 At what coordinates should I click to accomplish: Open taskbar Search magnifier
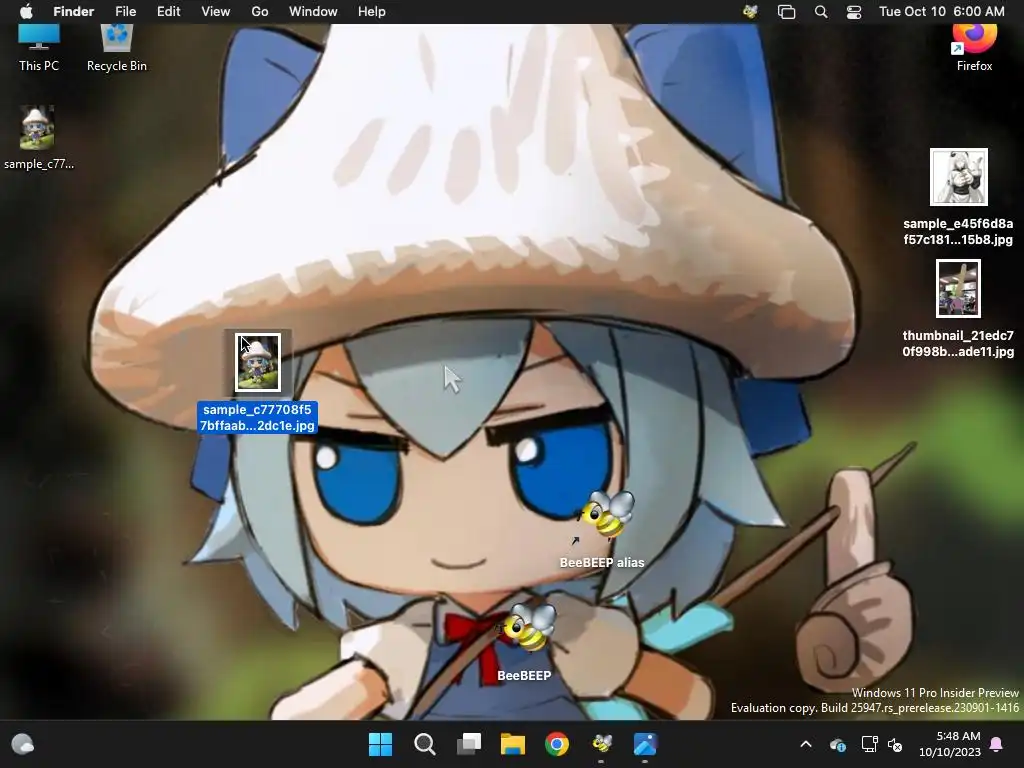pyautogui.click(x=424, y=744)
